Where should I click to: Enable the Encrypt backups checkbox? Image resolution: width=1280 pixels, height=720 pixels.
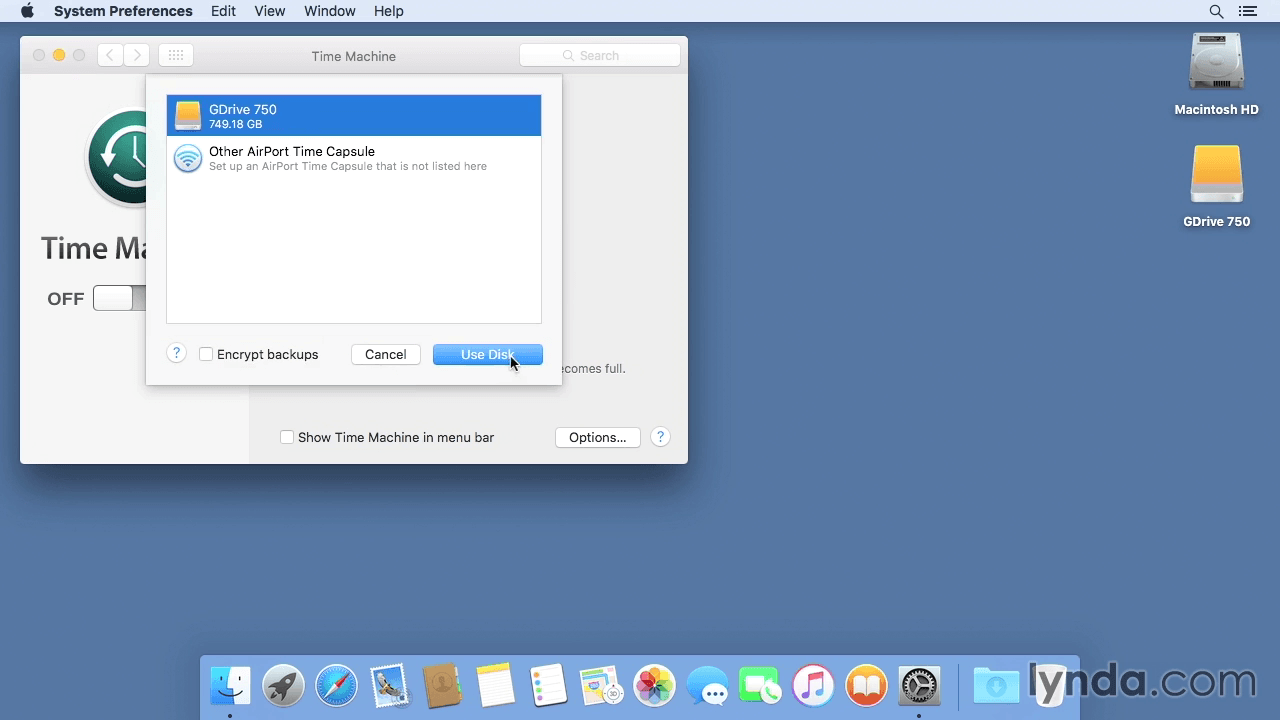click(x=206, y=354)
